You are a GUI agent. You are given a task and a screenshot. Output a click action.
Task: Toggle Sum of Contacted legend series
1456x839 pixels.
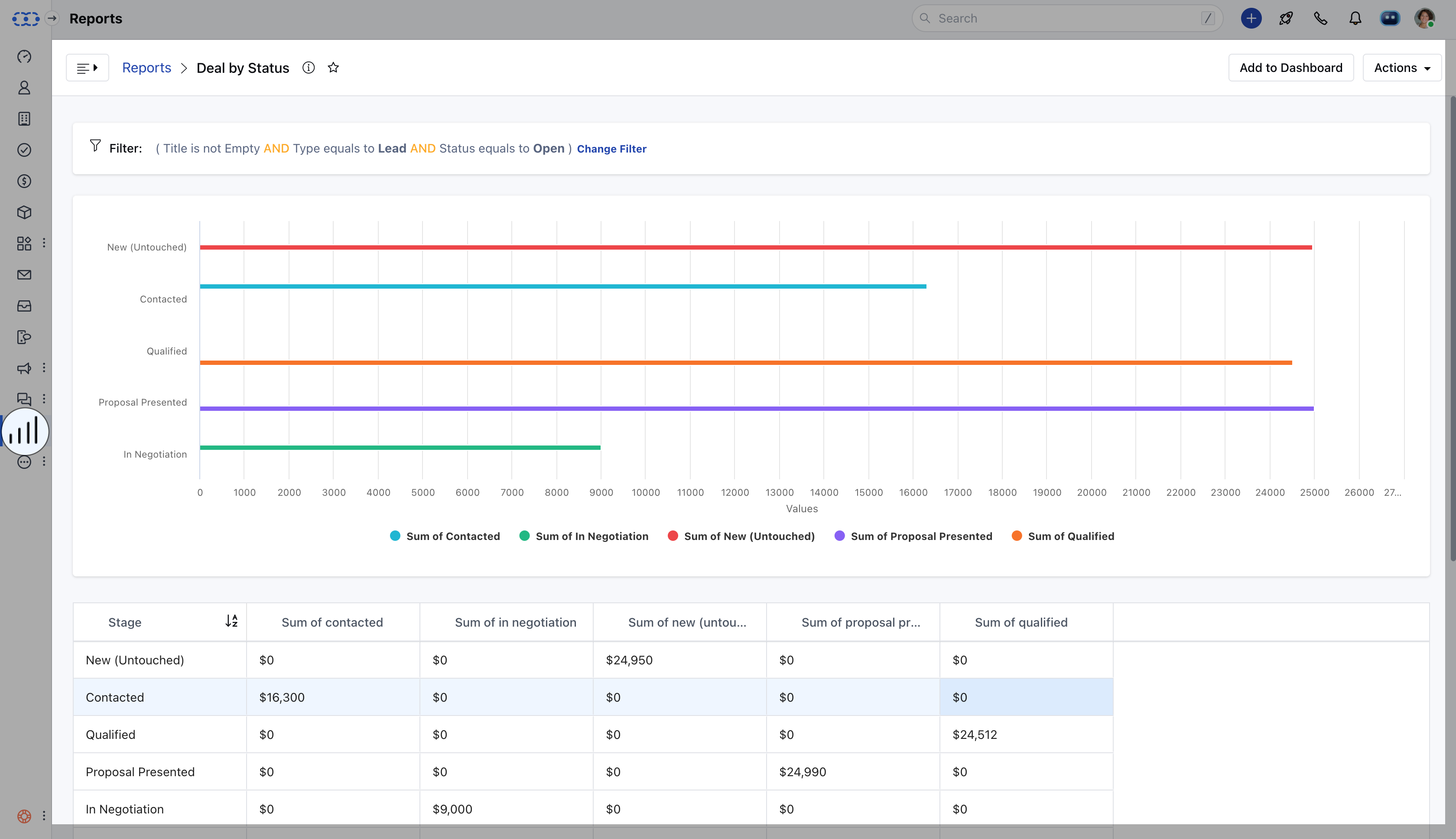(x=445, y=536)
